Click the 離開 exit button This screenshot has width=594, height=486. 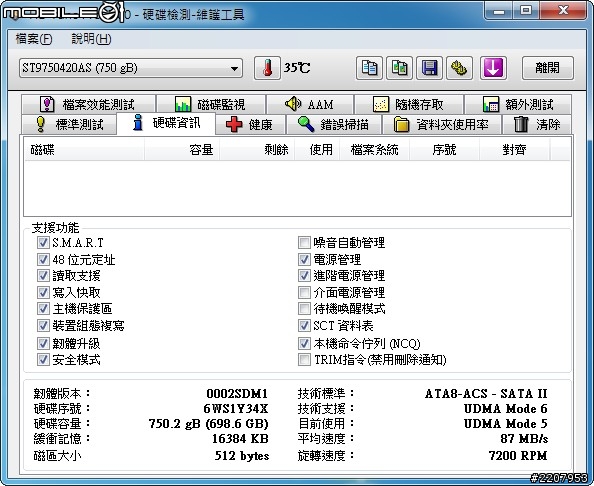coord(547,68)
